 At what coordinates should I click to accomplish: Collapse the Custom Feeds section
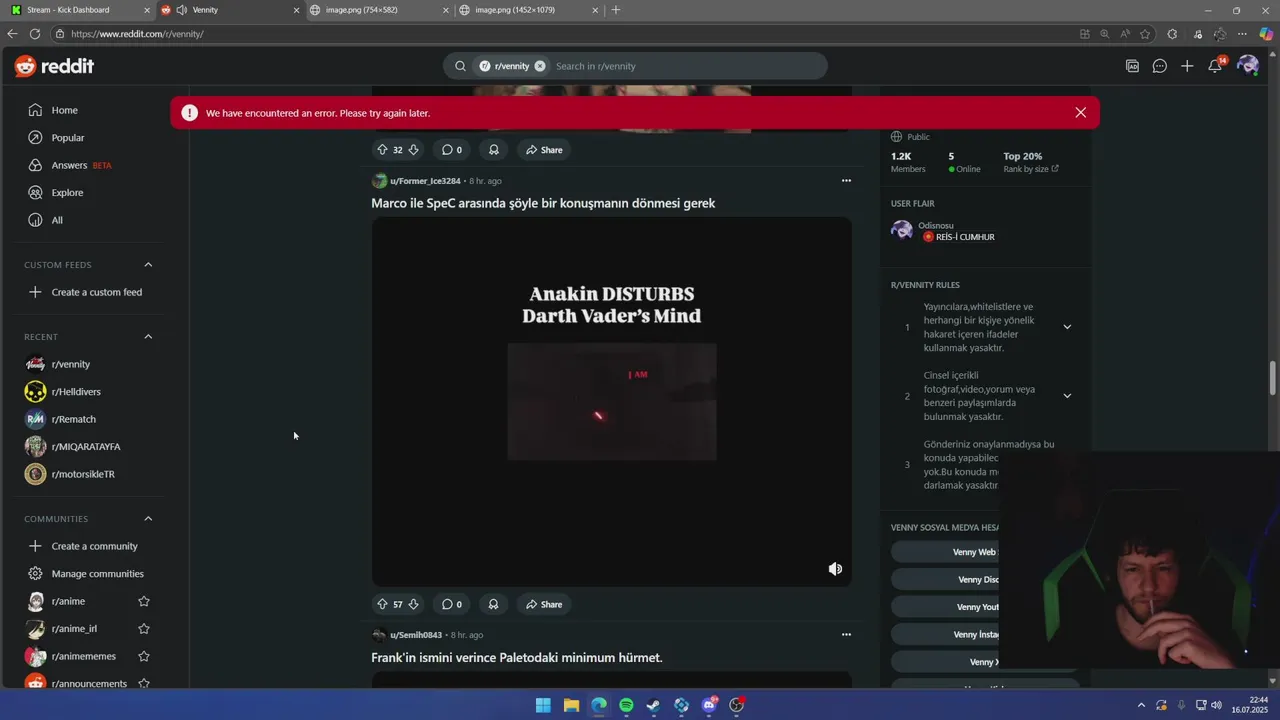pyautogui.click(x=148, y=265)
